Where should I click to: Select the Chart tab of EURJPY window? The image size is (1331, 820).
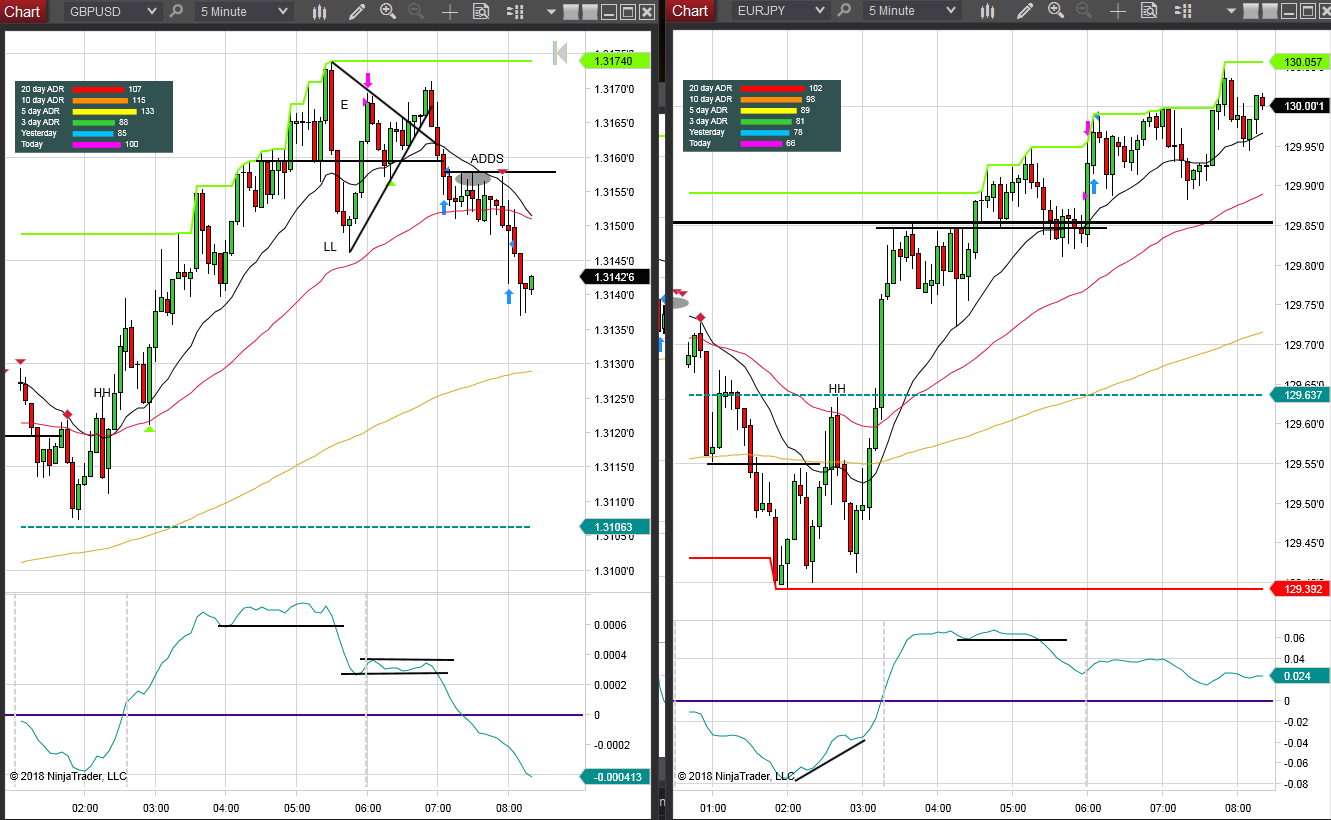click(690, 11)
